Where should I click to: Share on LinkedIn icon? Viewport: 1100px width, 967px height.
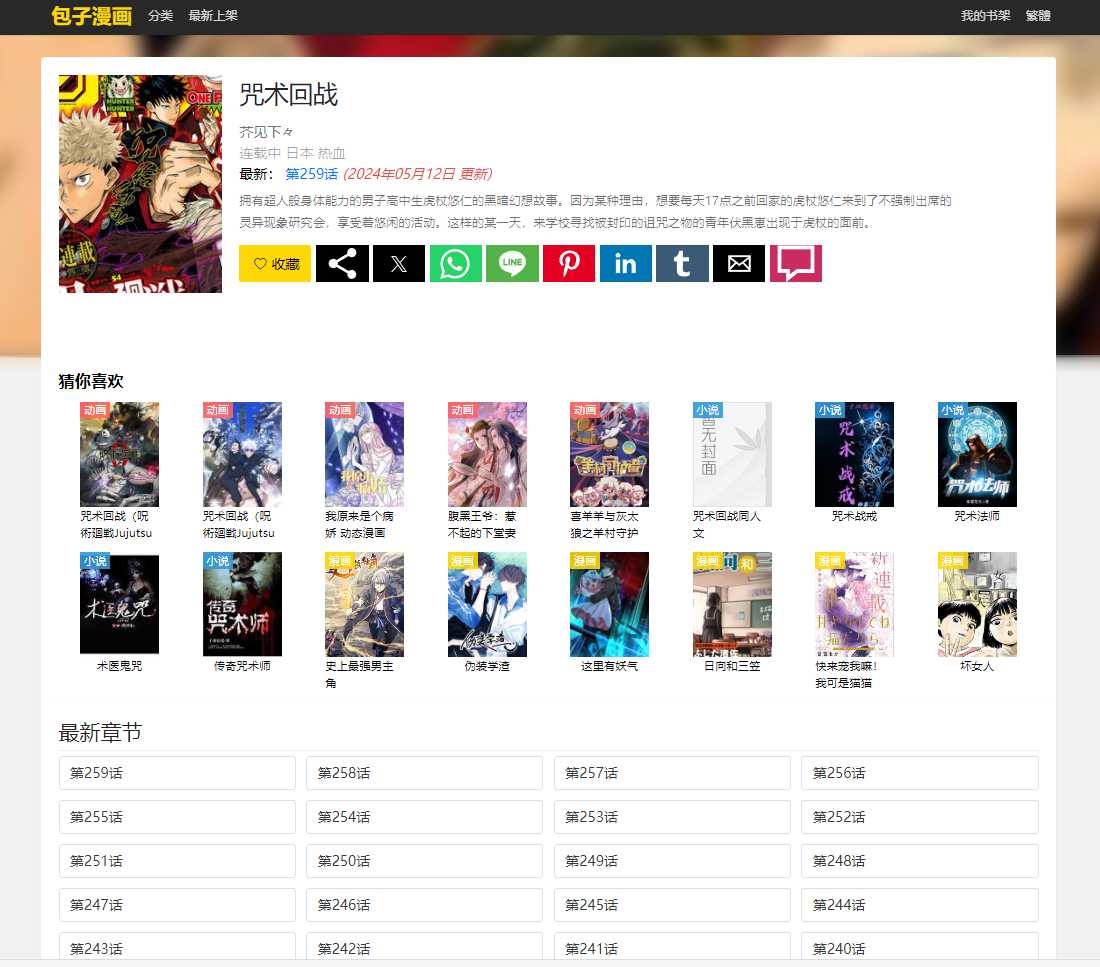coord(626,264)
